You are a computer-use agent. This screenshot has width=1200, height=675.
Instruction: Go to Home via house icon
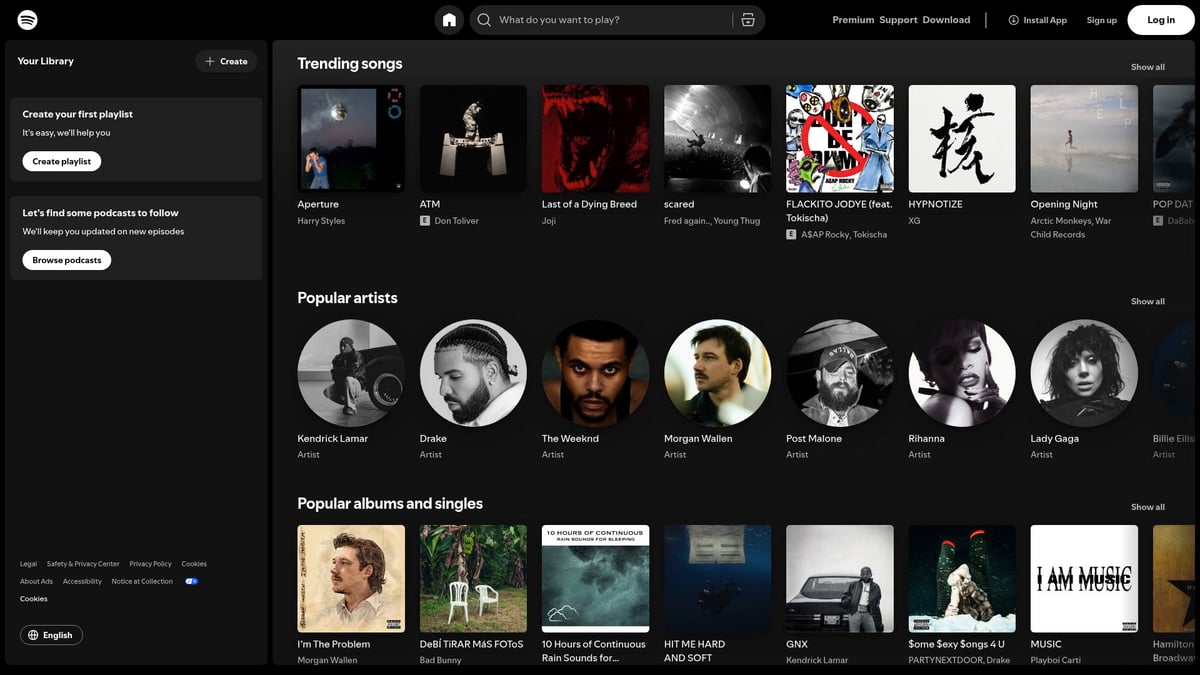pyautogui.click(x=449, y=20)
